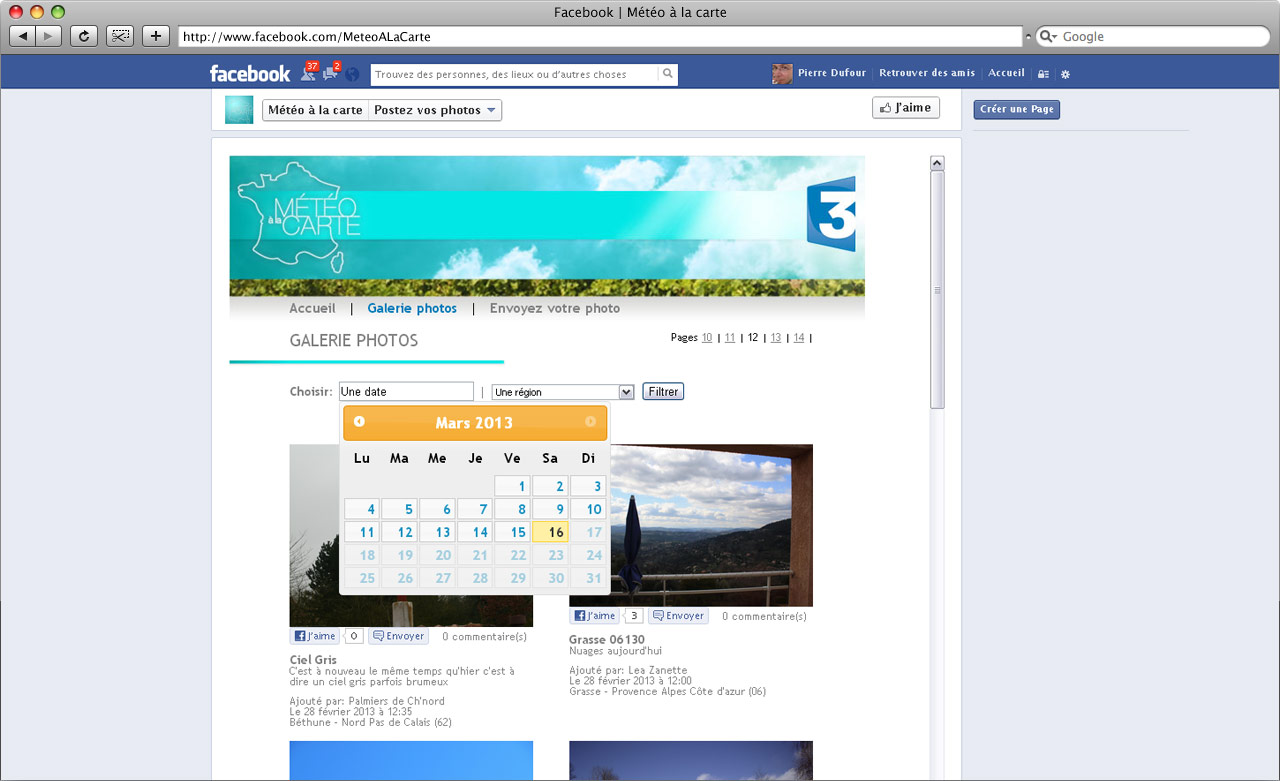Go to gallery page 11
The width and height of the screenshot is (1280, 781).
(730, 338)
